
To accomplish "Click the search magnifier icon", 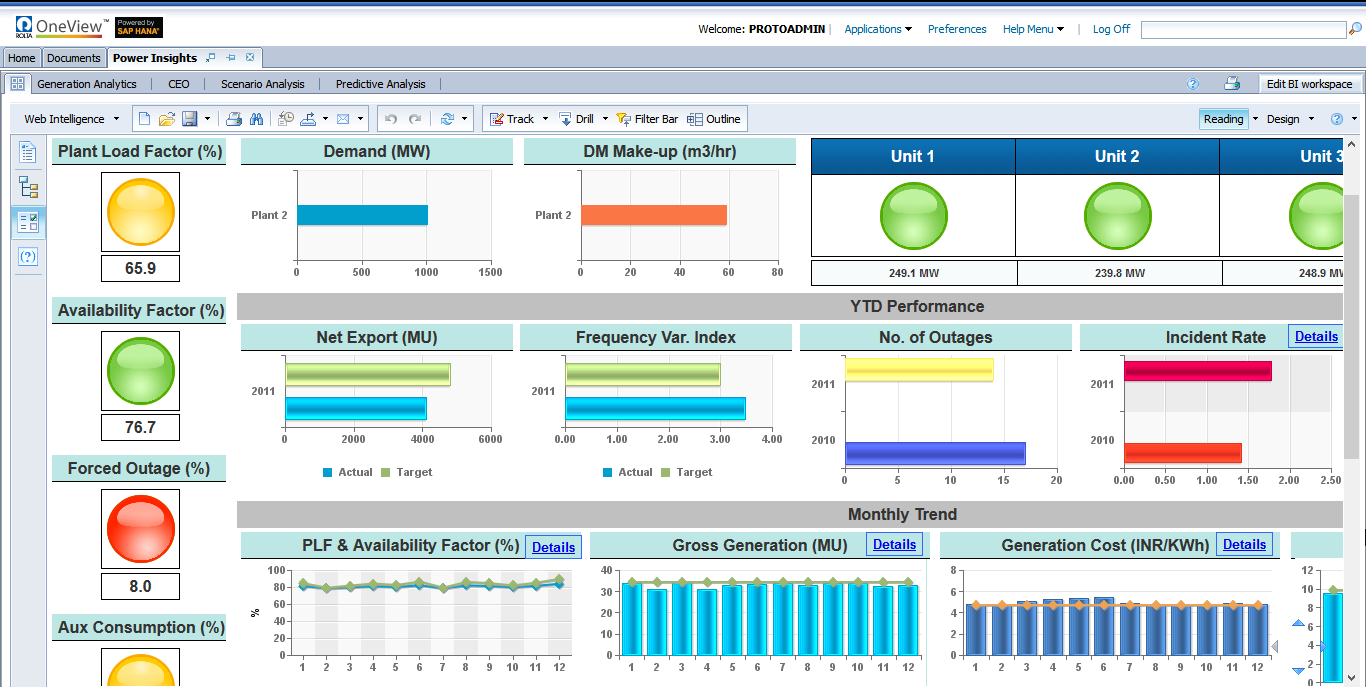I will pyautogui.click(x=1354, y=30).
